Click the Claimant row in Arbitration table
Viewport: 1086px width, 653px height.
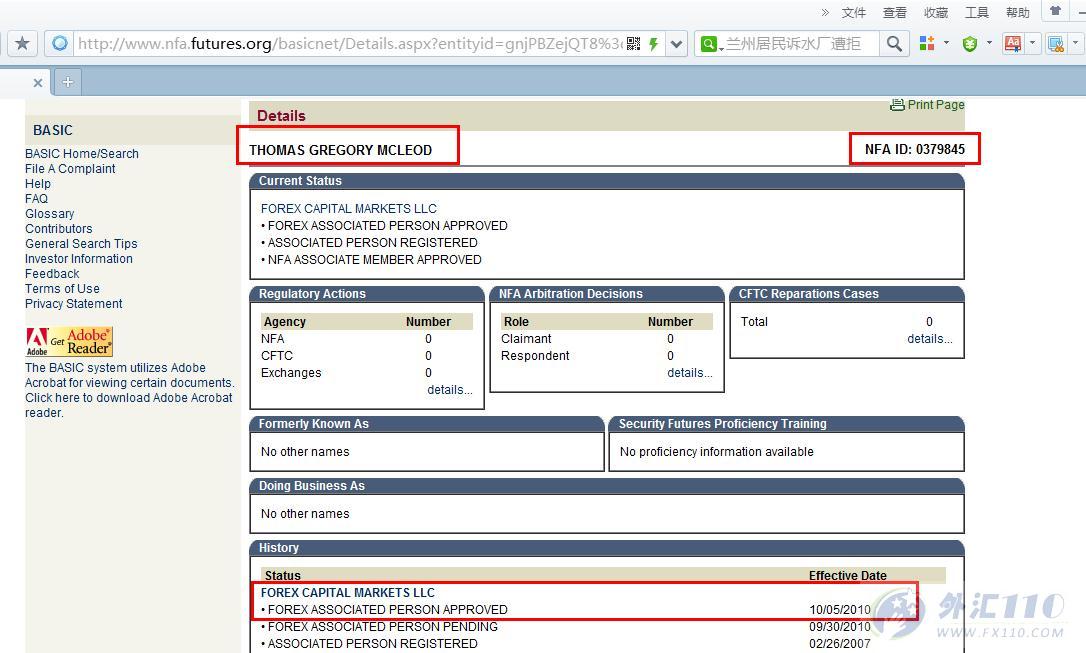607,339
